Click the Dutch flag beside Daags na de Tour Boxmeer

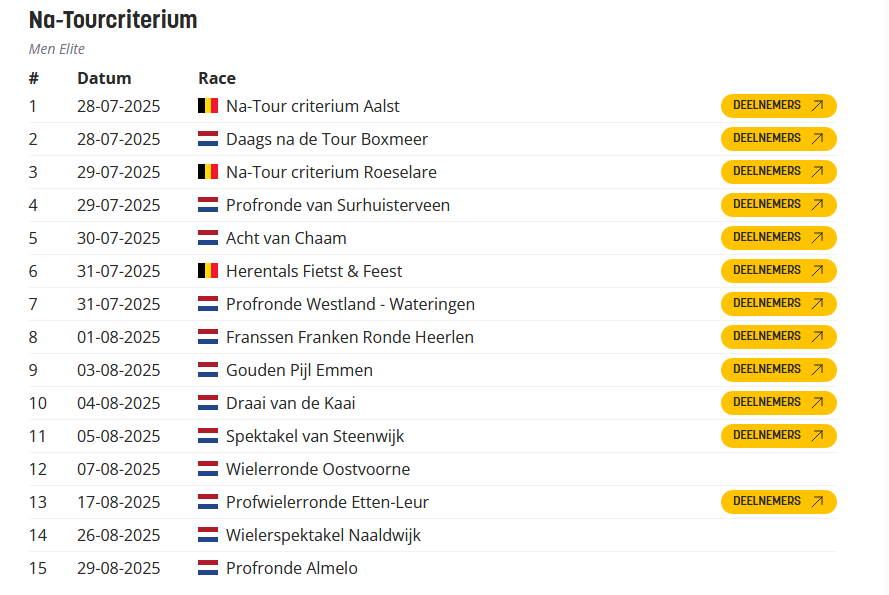(x=208, y=139)
